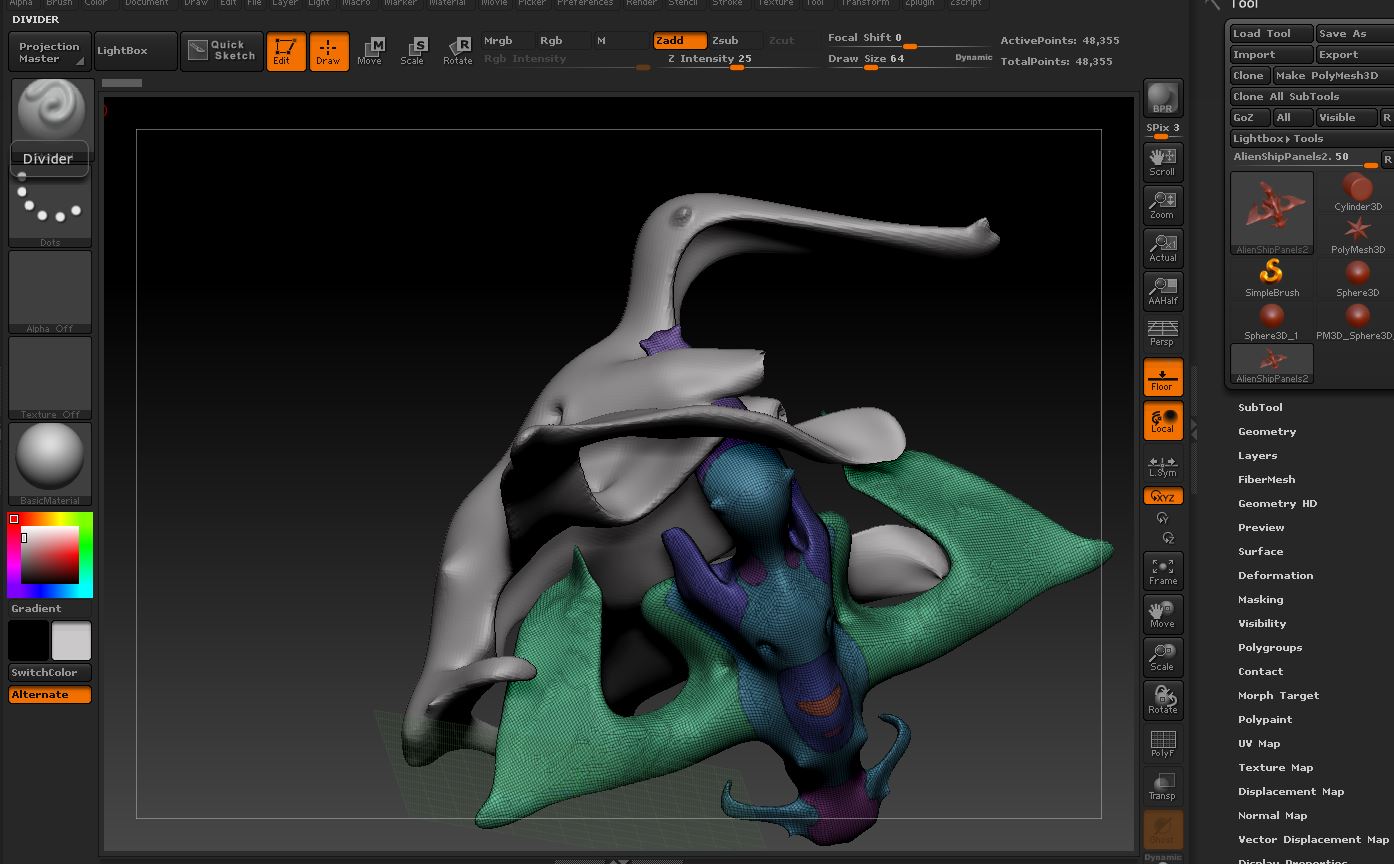Toggle the Floor grid button

[x=1162, y=377]
